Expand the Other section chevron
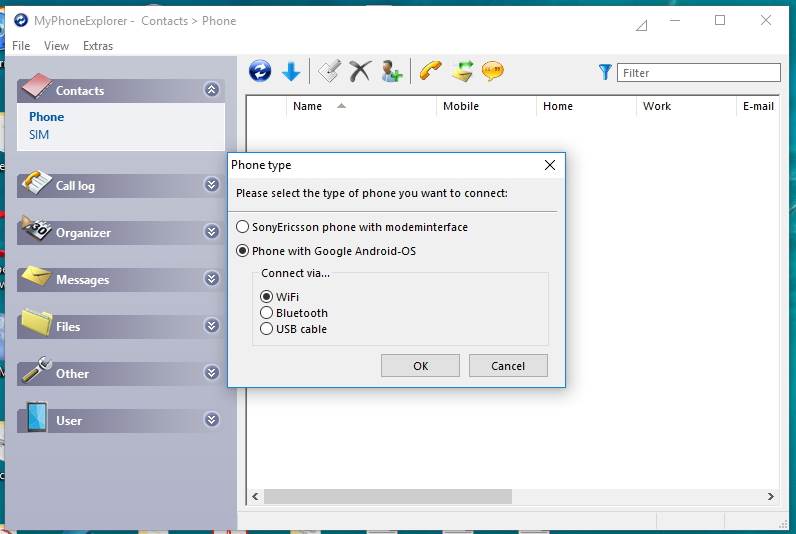This screenshot has width=796, height=534. [212, 373]
